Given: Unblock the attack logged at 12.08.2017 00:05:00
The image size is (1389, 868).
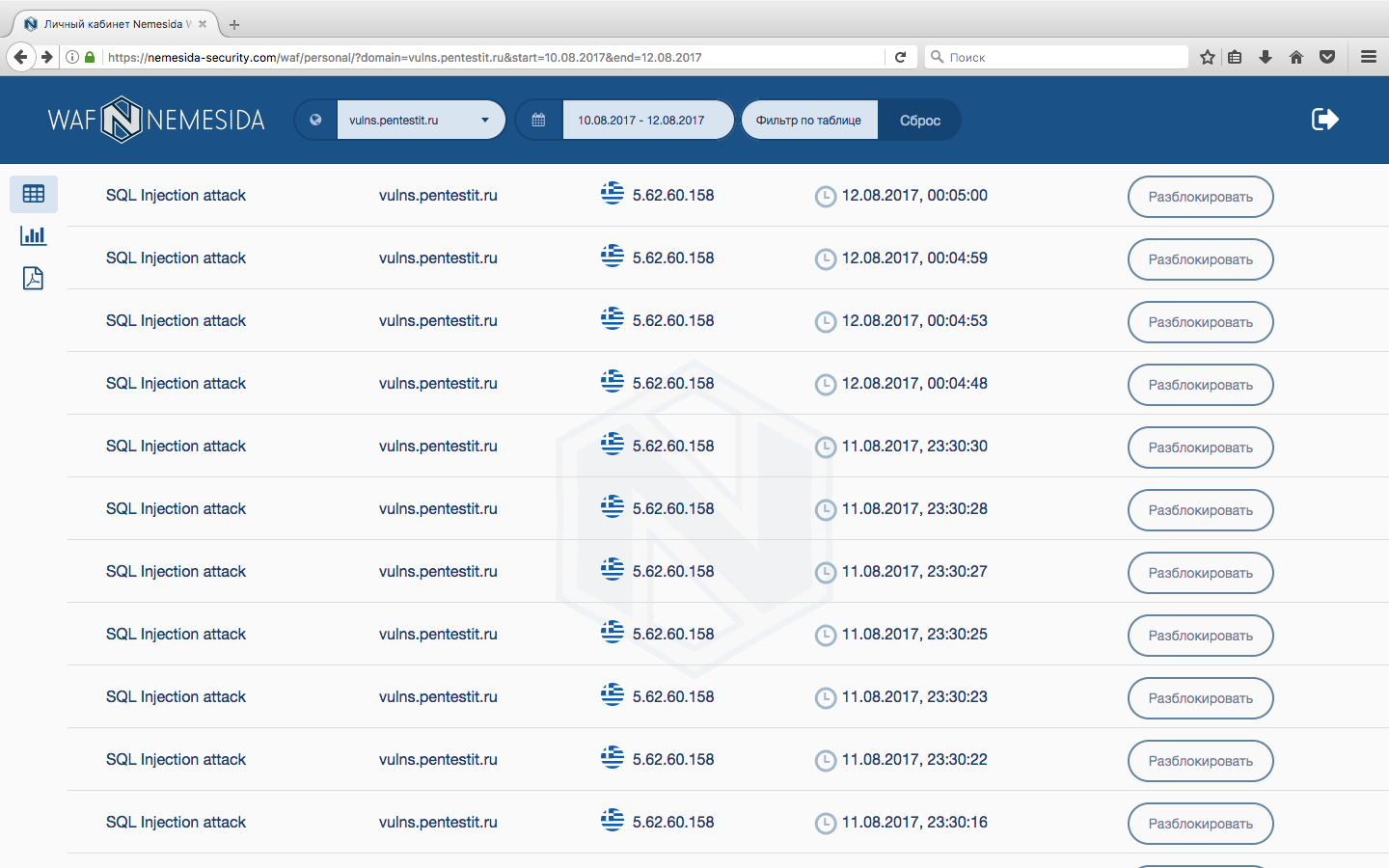Looking at the screenshot, I should (1201, 197).
